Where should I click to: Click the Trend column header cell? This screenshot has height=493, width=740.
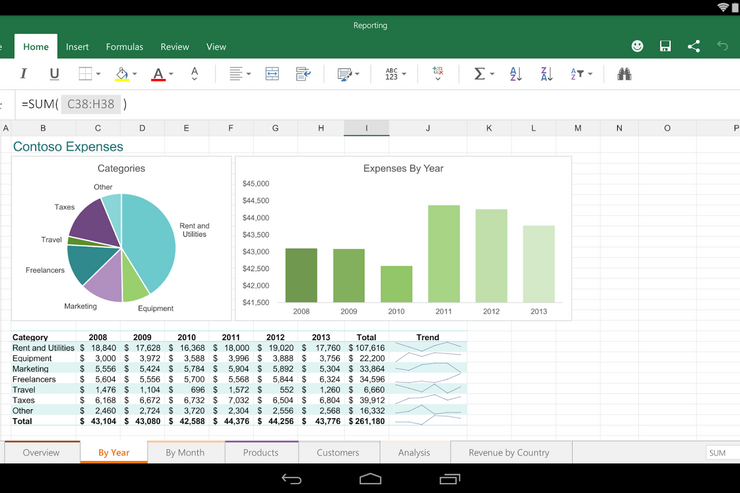[428, 337]
